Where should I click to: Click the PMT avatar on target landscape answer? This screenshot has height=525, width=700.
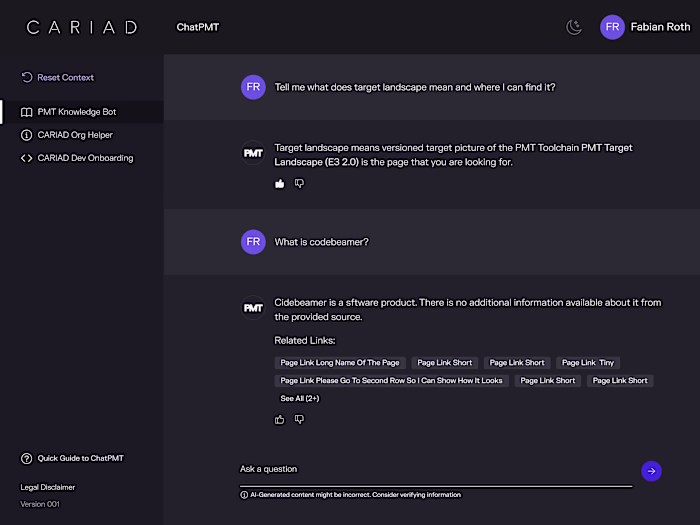point(253,153)
